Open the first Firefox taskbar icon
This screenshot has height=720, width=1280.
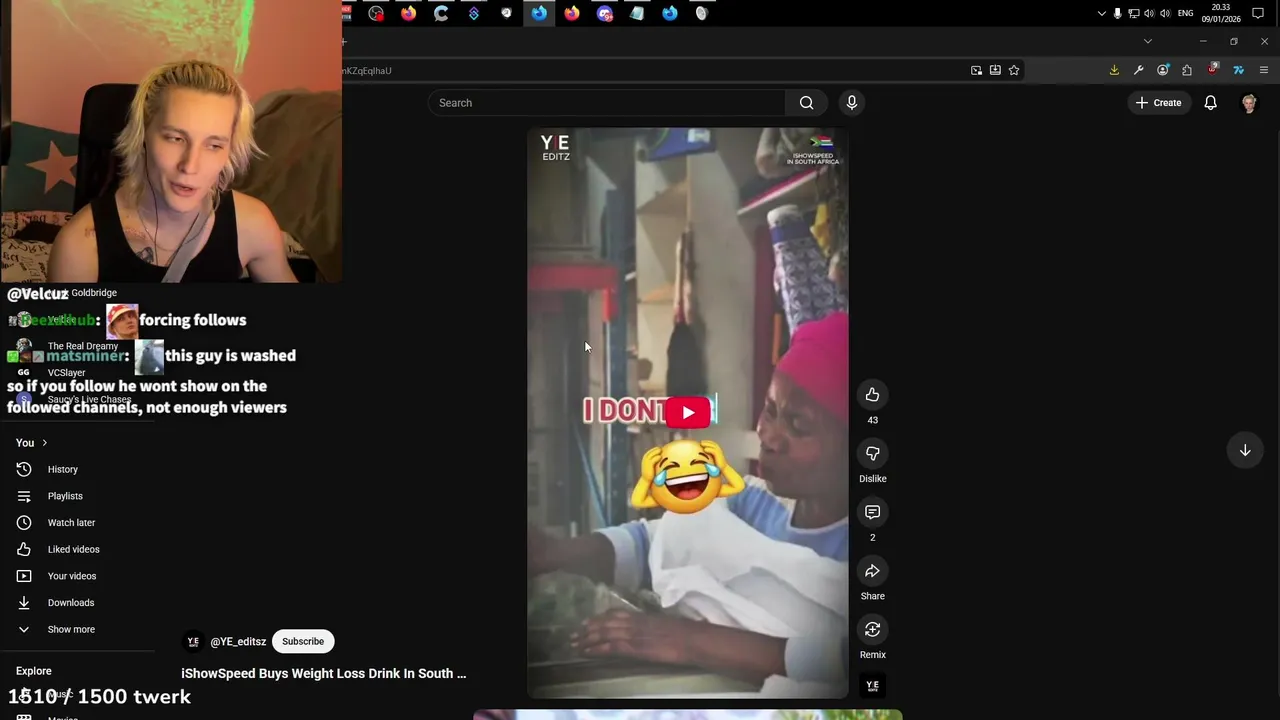point(408,13)
